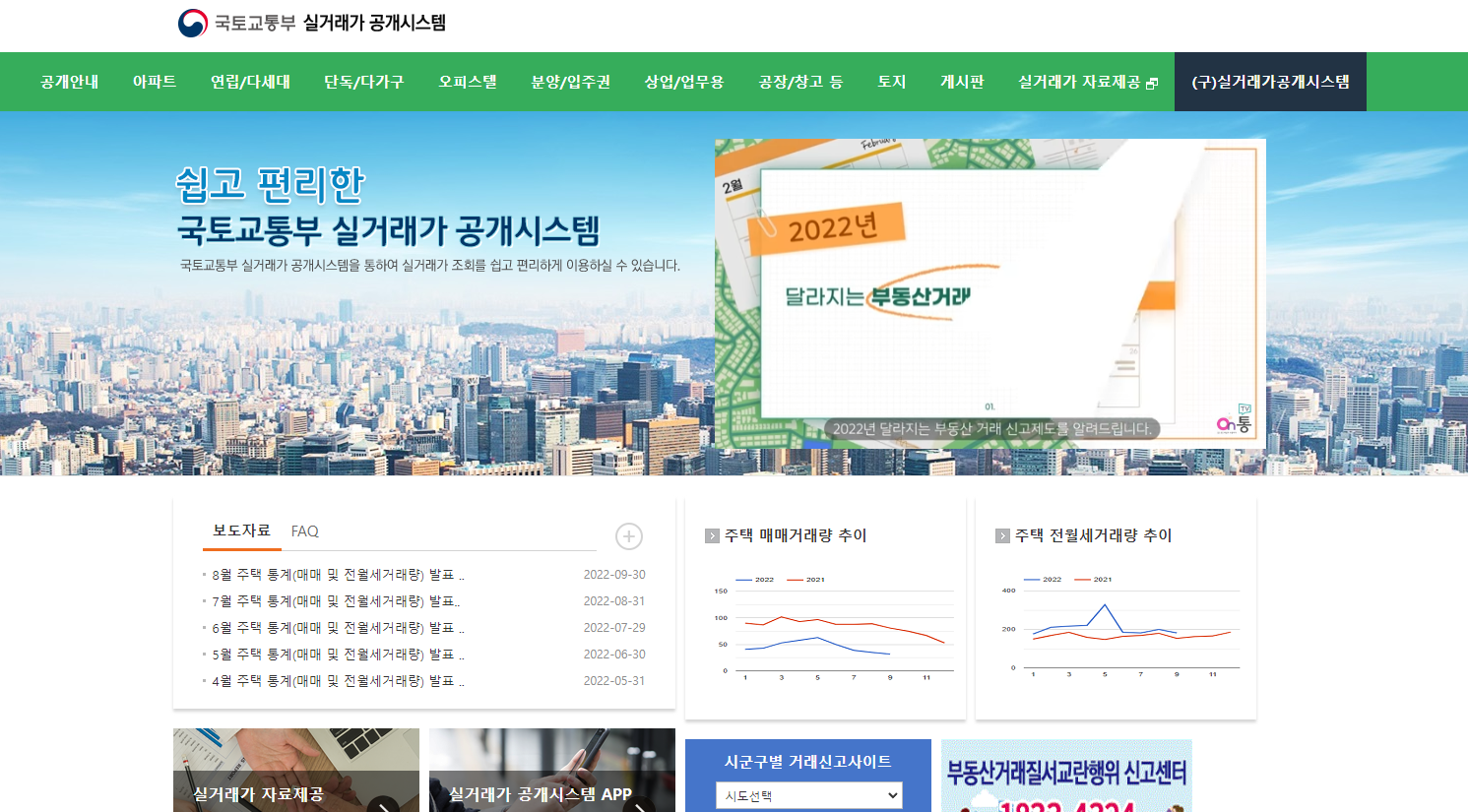Click the 국토교통부 emblem logo icon
This screenshot has width=1468, height=812.
[x=191, y=21]
